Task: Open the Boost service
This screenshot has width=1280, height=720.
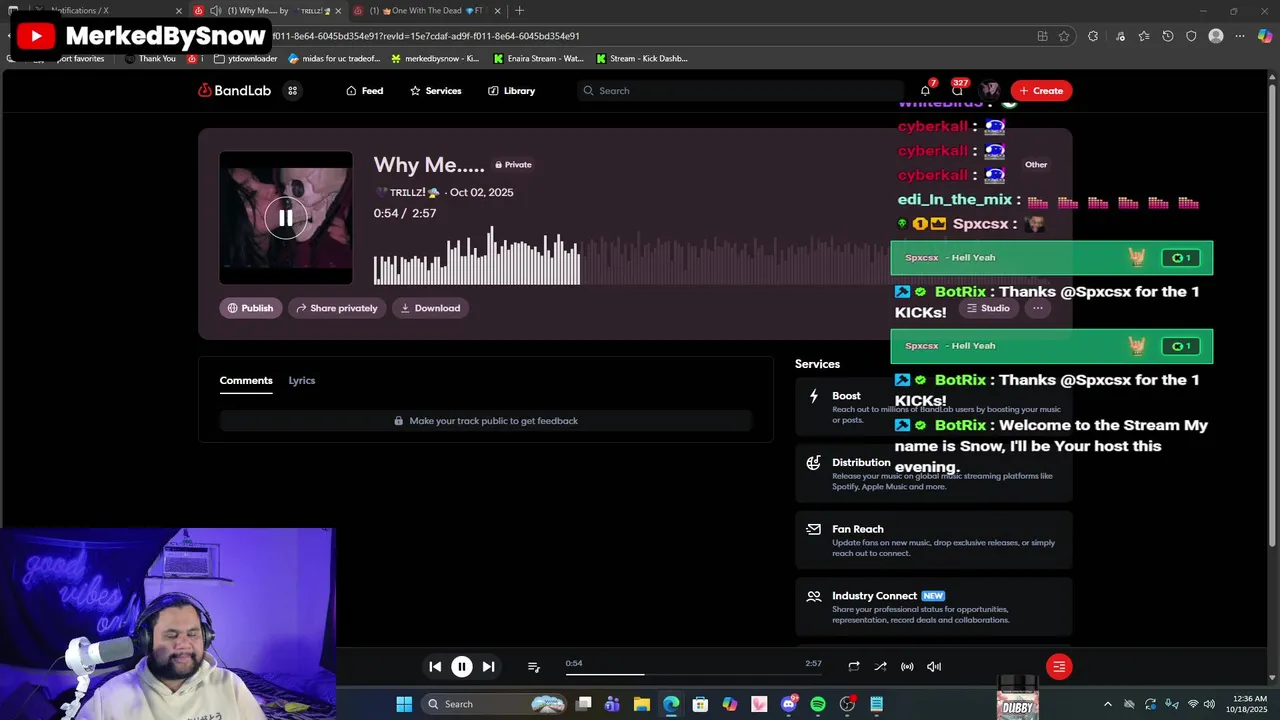Action: tap(934, 407)
